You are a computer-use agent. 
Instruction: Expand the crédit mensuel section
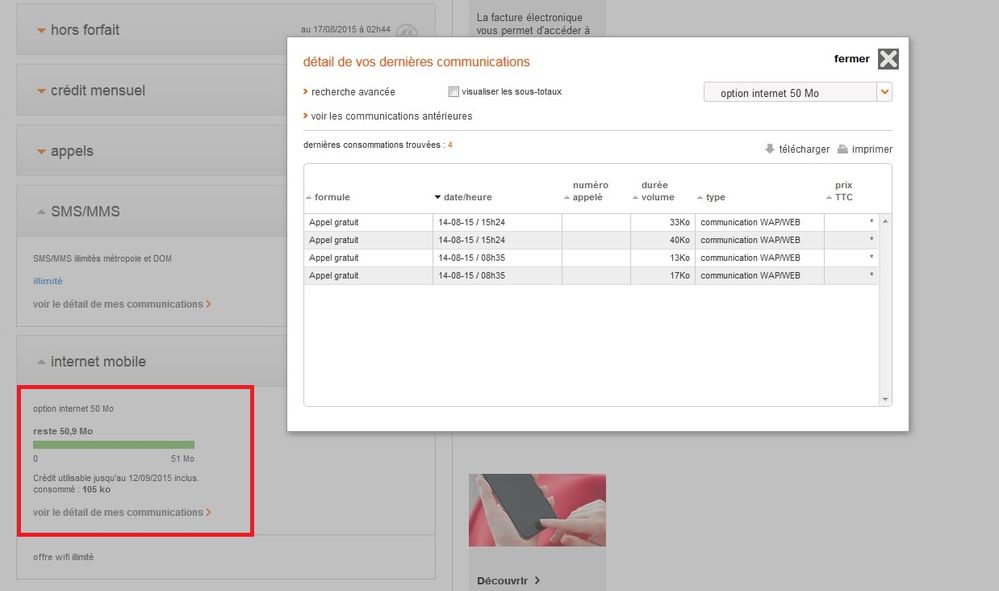(91, 90)
